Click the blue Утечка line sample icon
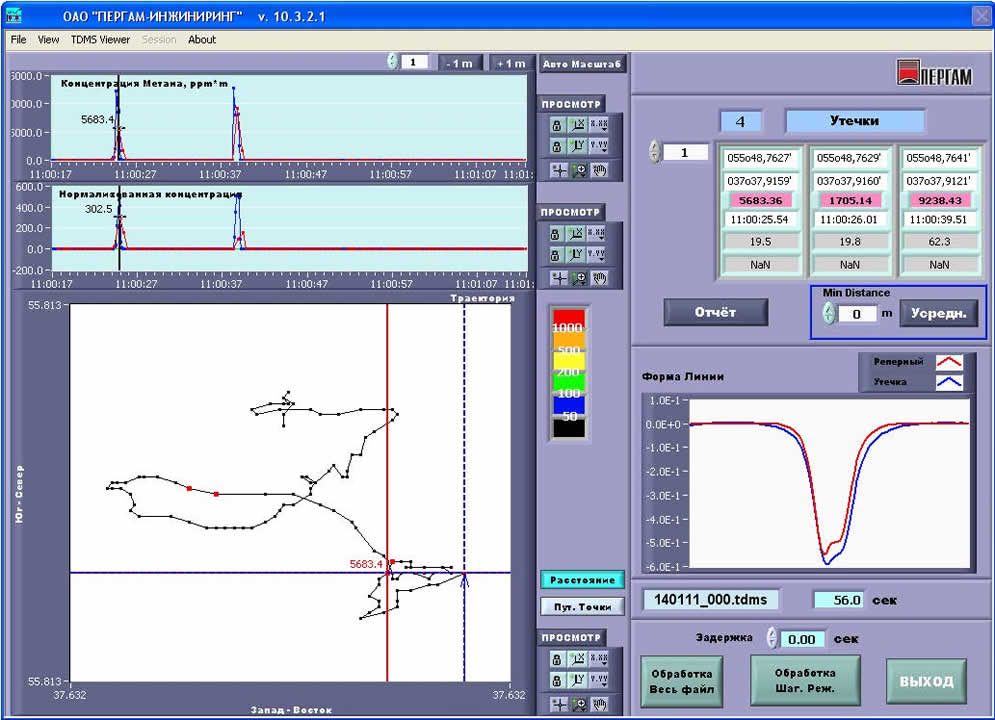This screenshot has width=995, height=720. point(949,382)
